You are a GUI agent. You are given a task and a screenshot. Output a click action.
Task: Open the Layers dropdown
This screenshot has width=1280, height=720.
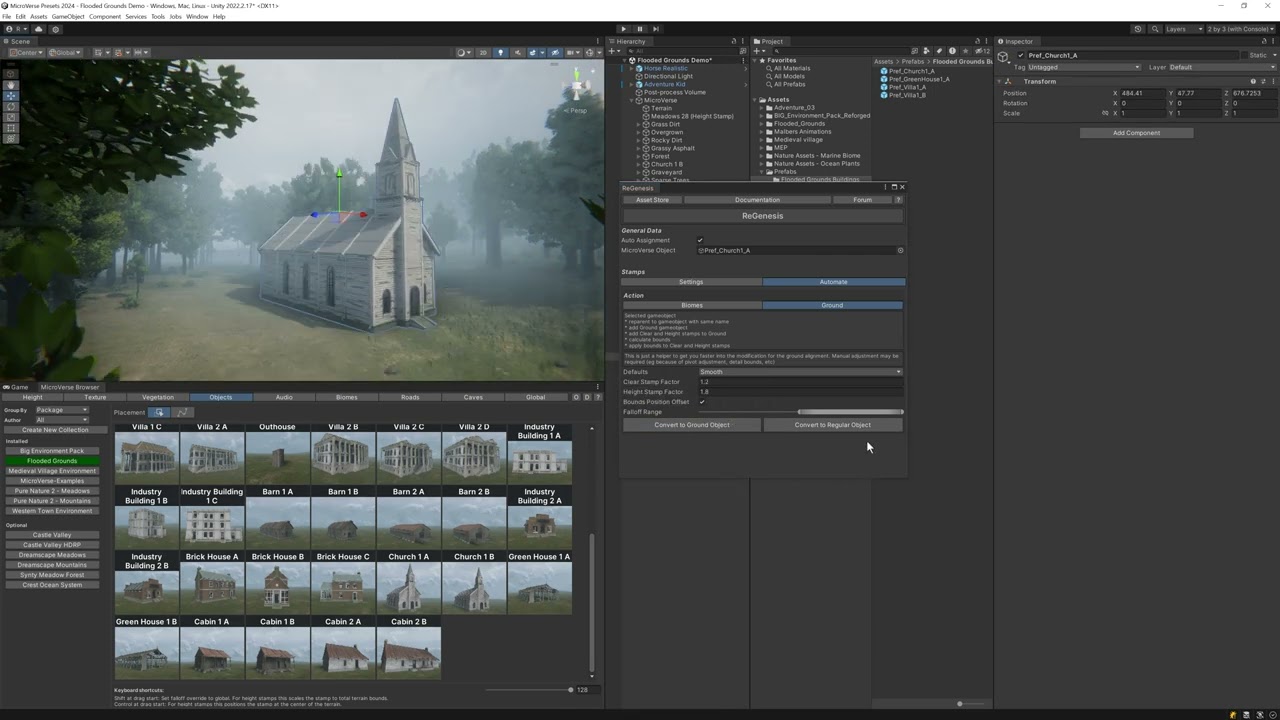[x=1183, y=29]
